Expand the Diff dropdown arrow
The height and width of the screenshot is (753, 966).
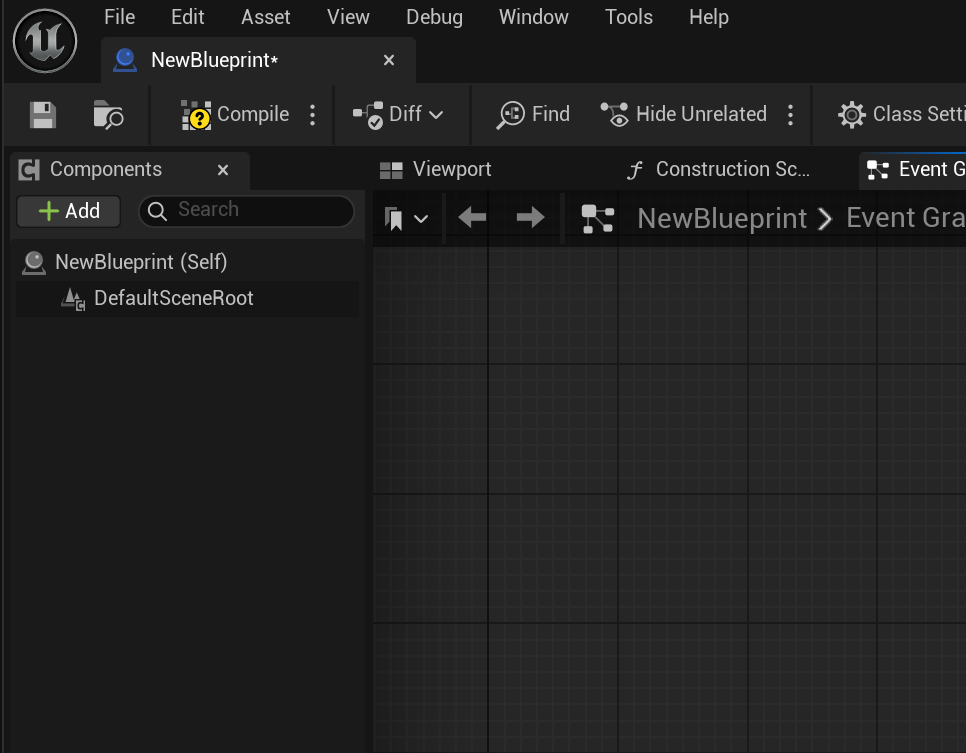tap(436, 115)
